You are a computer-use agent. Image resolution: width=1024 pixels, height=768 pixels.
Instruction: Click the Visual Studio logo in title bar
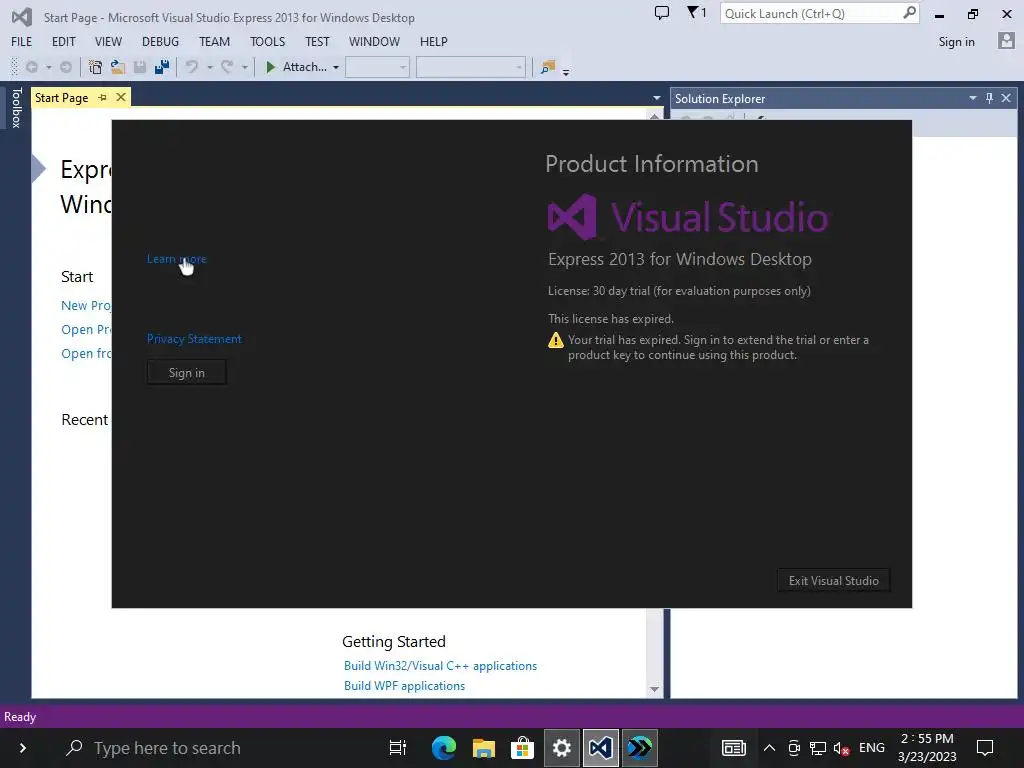click(22, 17)
